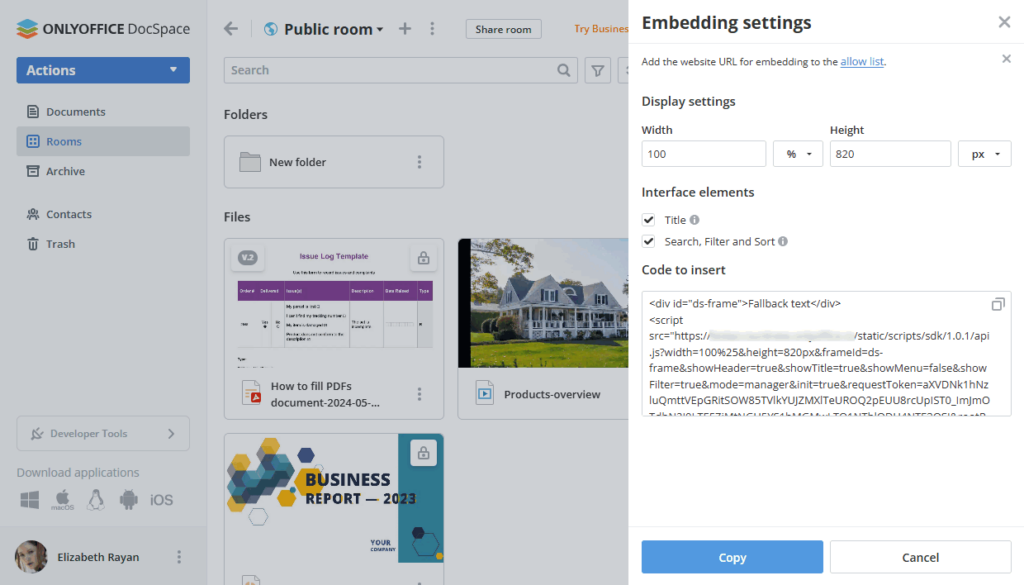Viewport: 1024px width, 585px height.
Task: Click the Title info icon
Action: click(695, 220)
